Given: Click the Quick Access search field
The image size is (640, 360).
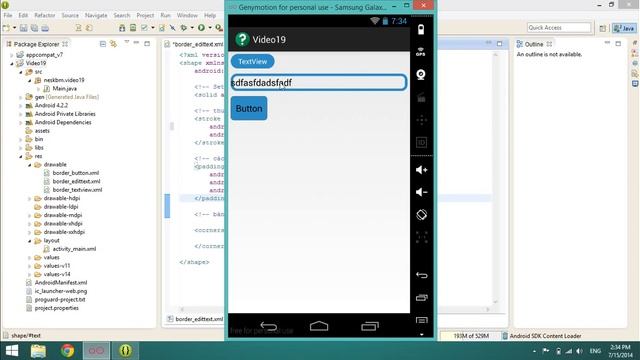Looking at the screenshot, I should 558,27.
